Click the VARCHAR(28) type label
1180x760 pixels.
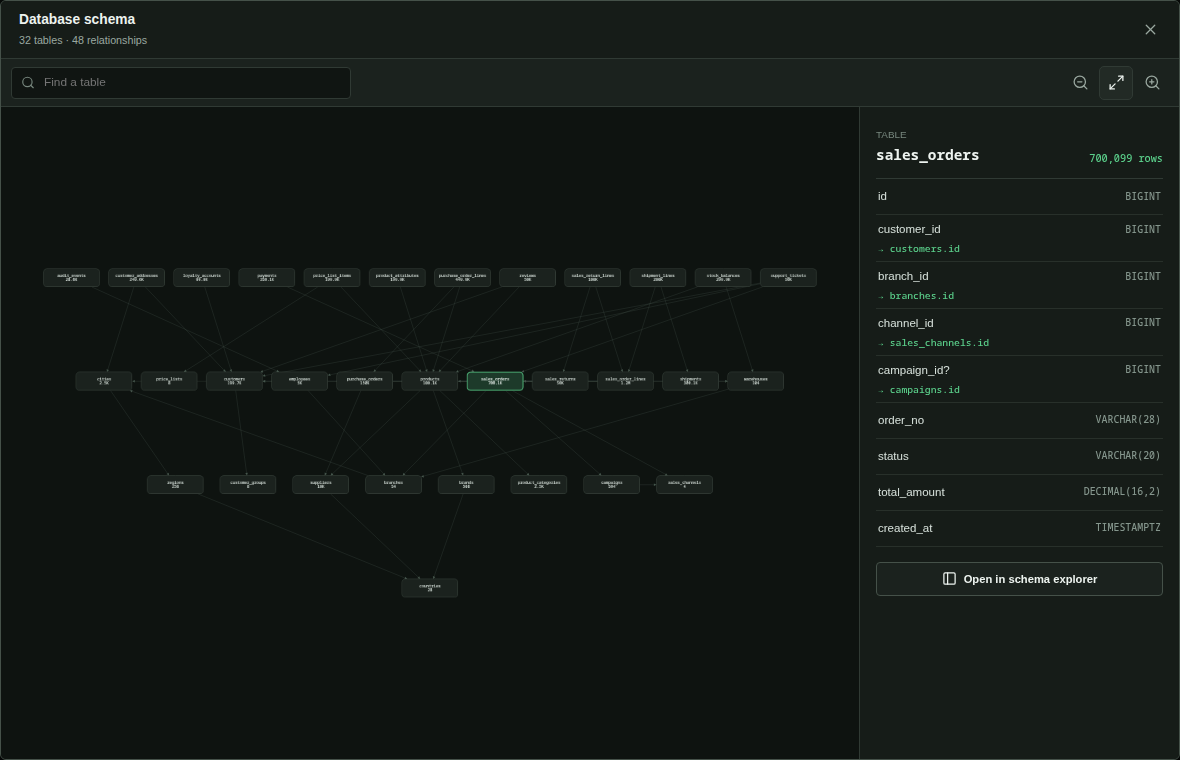[x=1127, y=419]
